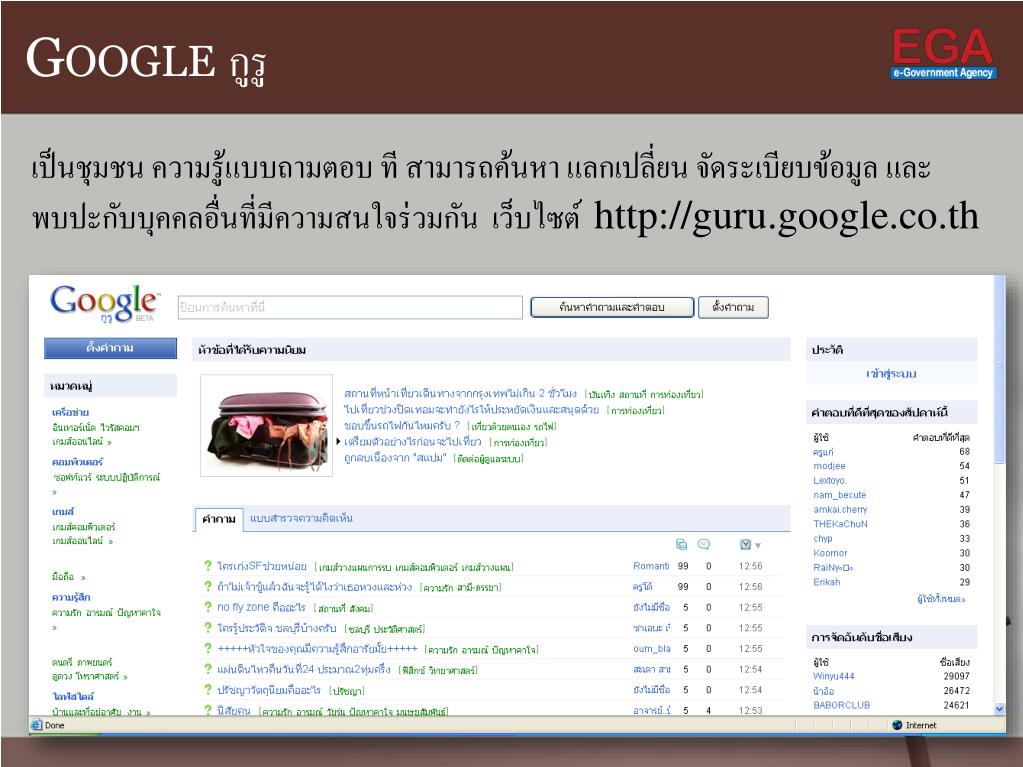The image size is (1023, 767).
Task: Open user 'nam_becute' profile link
Action: coord(840,495)
